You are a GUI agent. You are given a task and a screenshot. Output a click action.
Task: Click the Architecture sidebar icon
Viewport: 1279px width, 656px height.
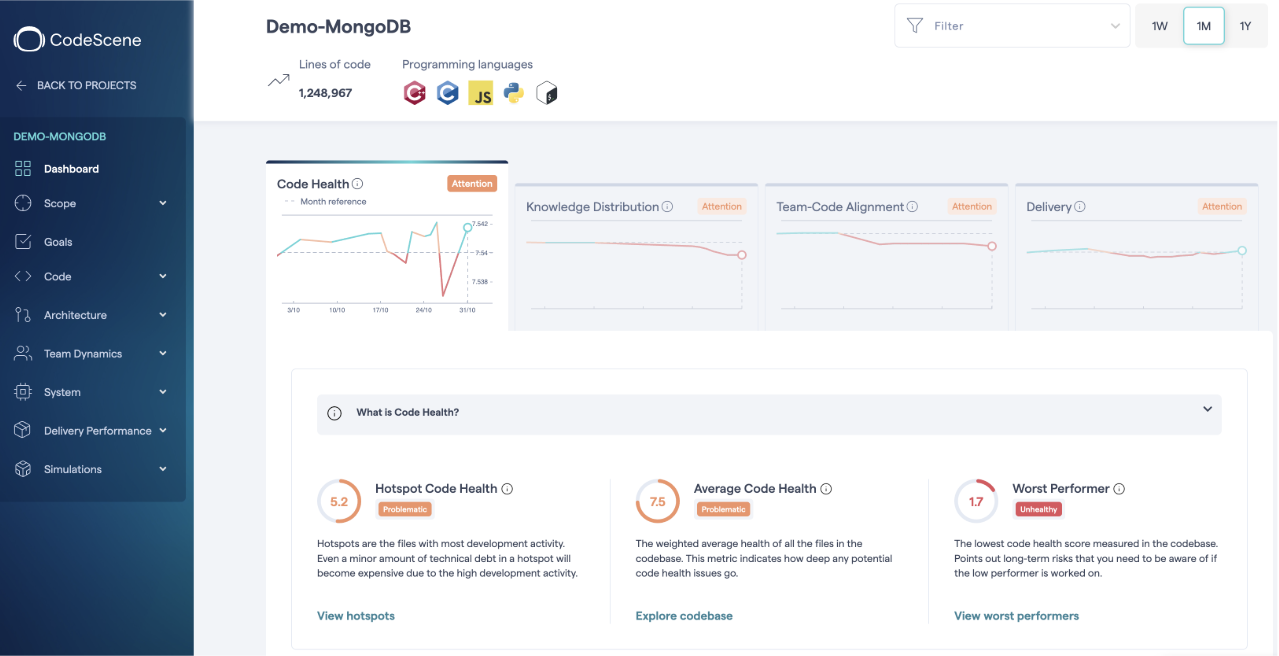click(21, 314)
